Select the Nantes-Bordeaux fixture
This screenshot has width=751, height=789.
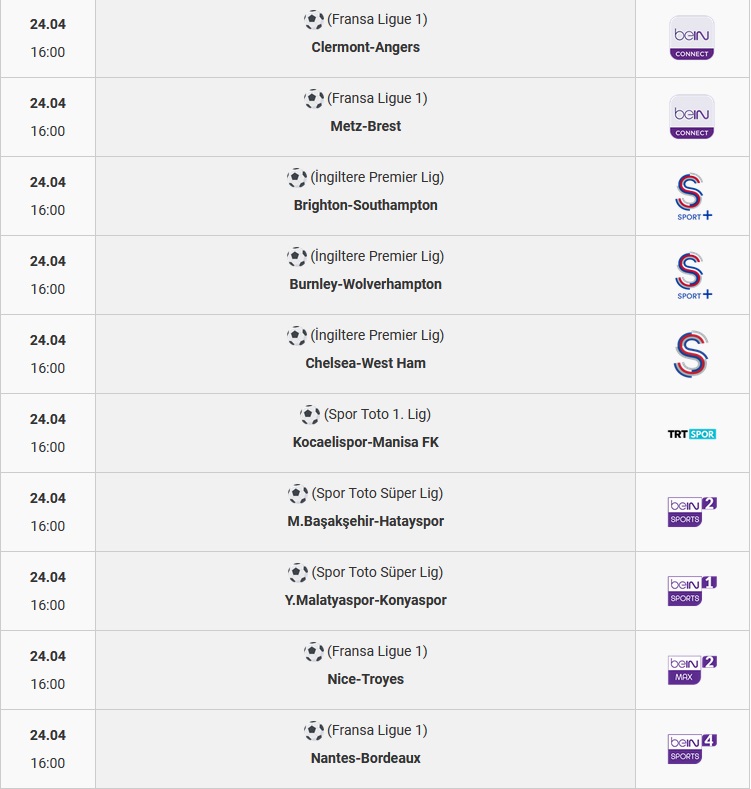(365, 758)
